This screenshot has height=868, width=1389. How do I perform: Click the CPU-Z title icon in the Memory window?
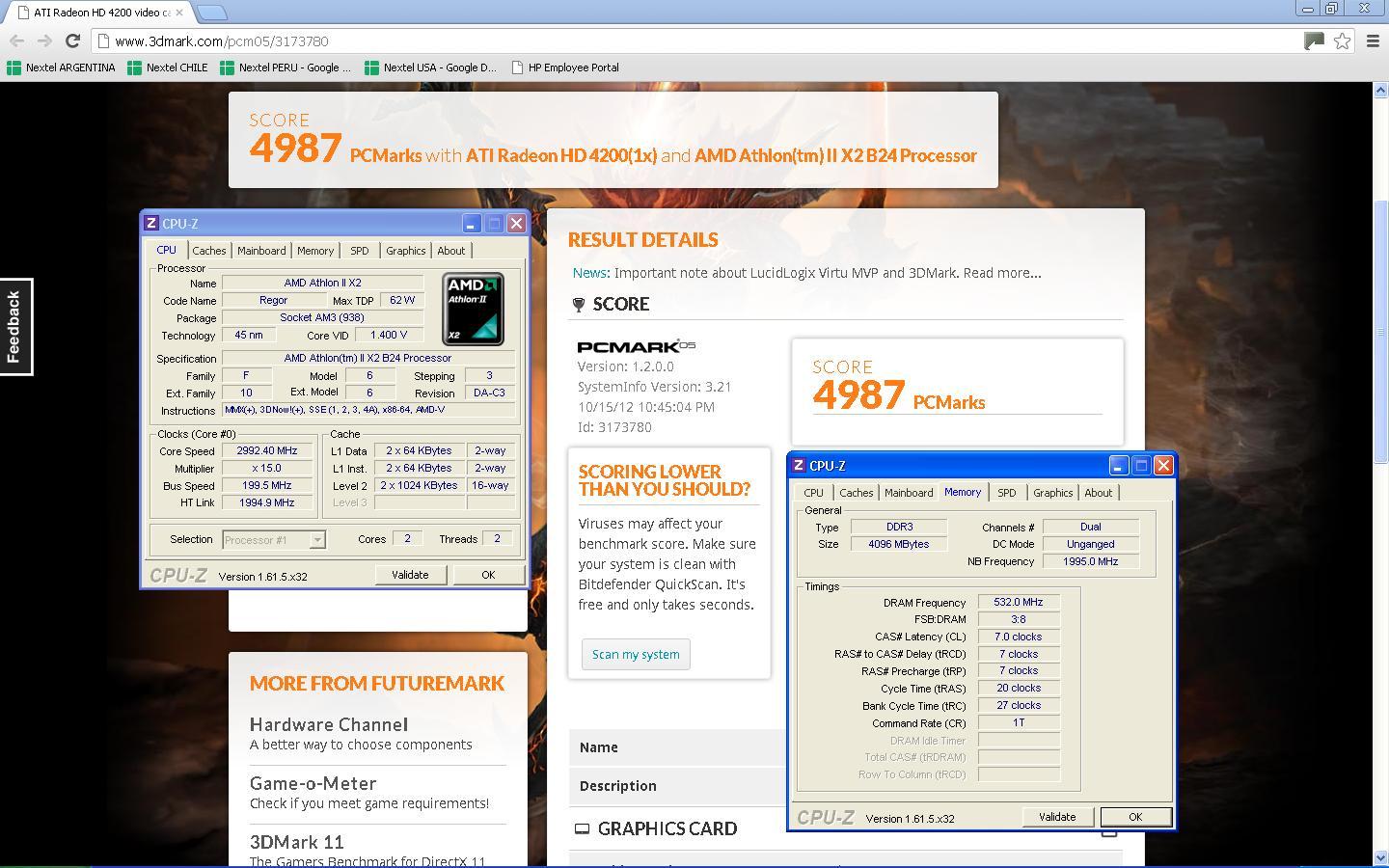tap(798, 465)
